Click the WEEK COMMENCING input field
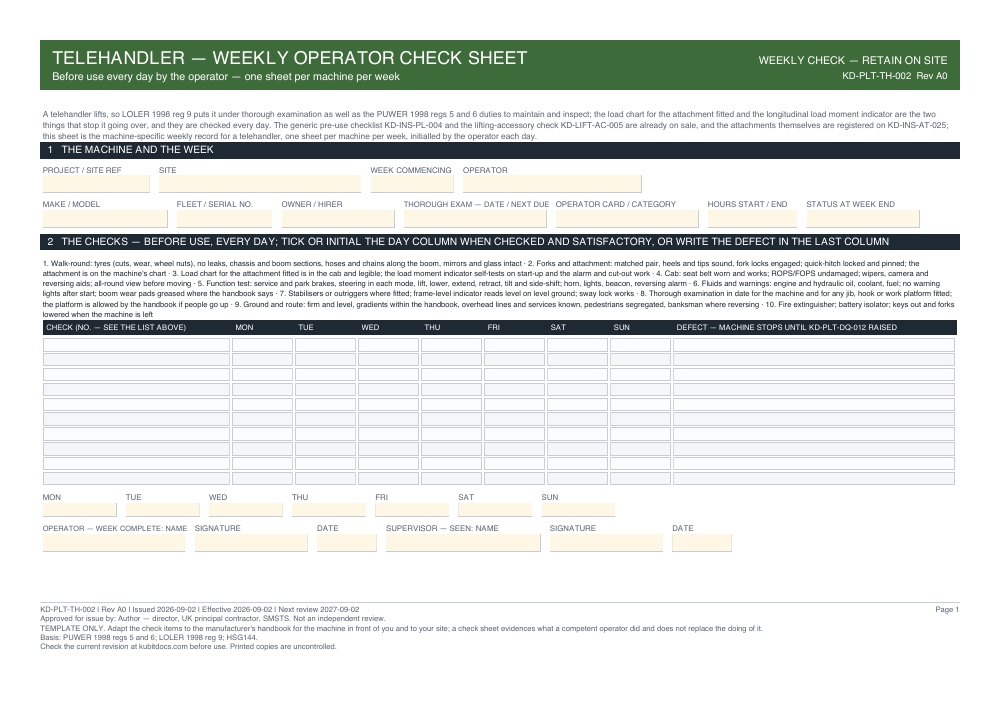 click(x=412, y=184)
